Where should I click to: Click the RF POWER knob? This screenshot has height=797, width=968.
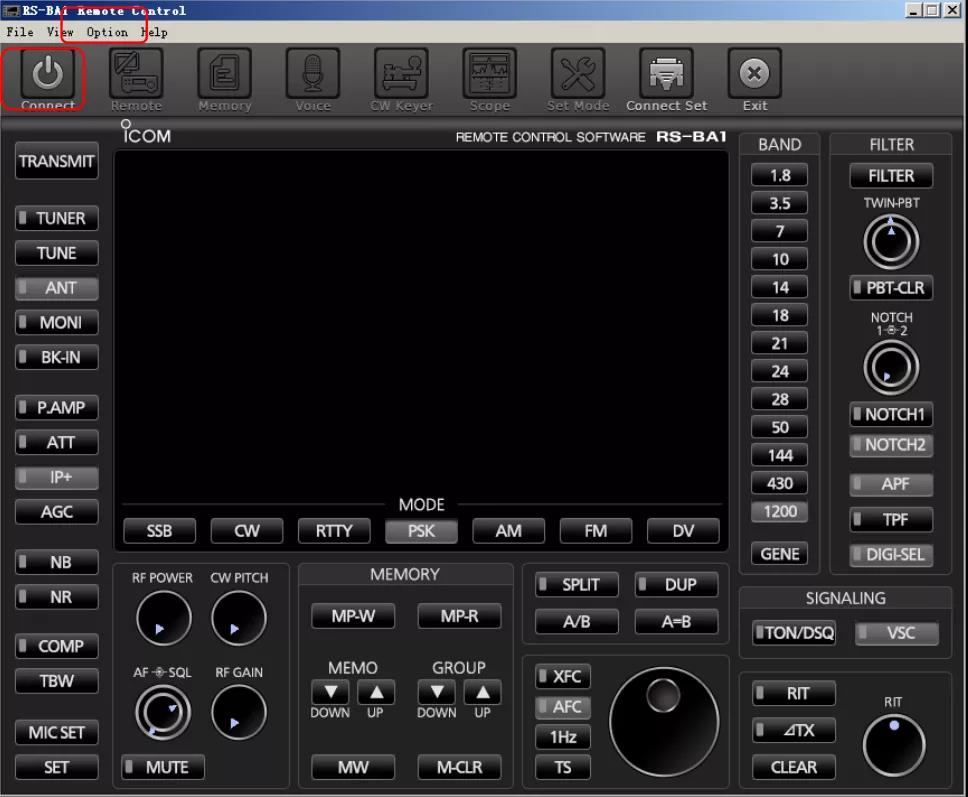163,618
